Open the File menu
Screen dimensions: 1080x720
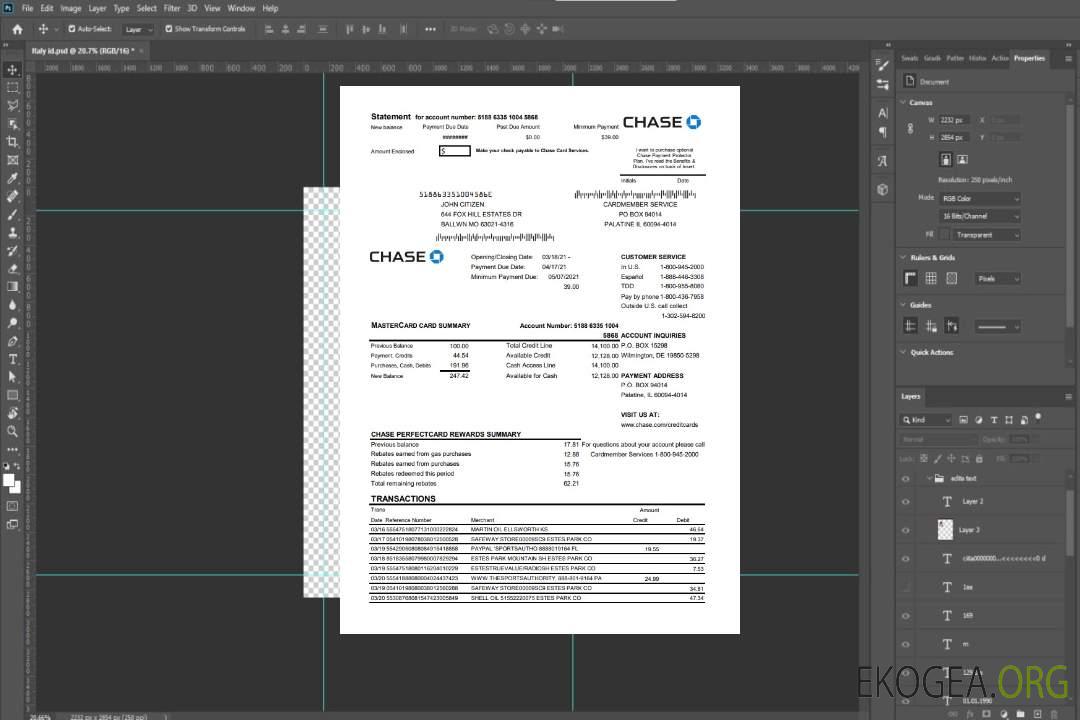[28, 8]
